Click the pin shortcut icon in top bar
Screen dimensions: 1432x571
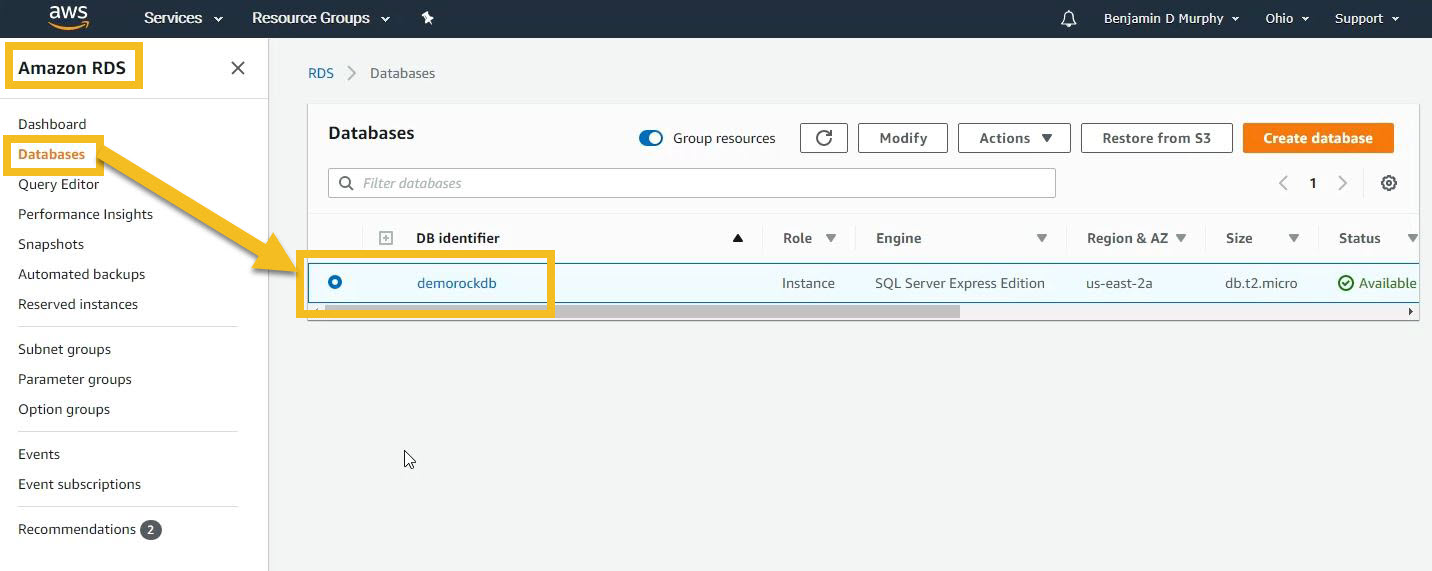point(428,18)
